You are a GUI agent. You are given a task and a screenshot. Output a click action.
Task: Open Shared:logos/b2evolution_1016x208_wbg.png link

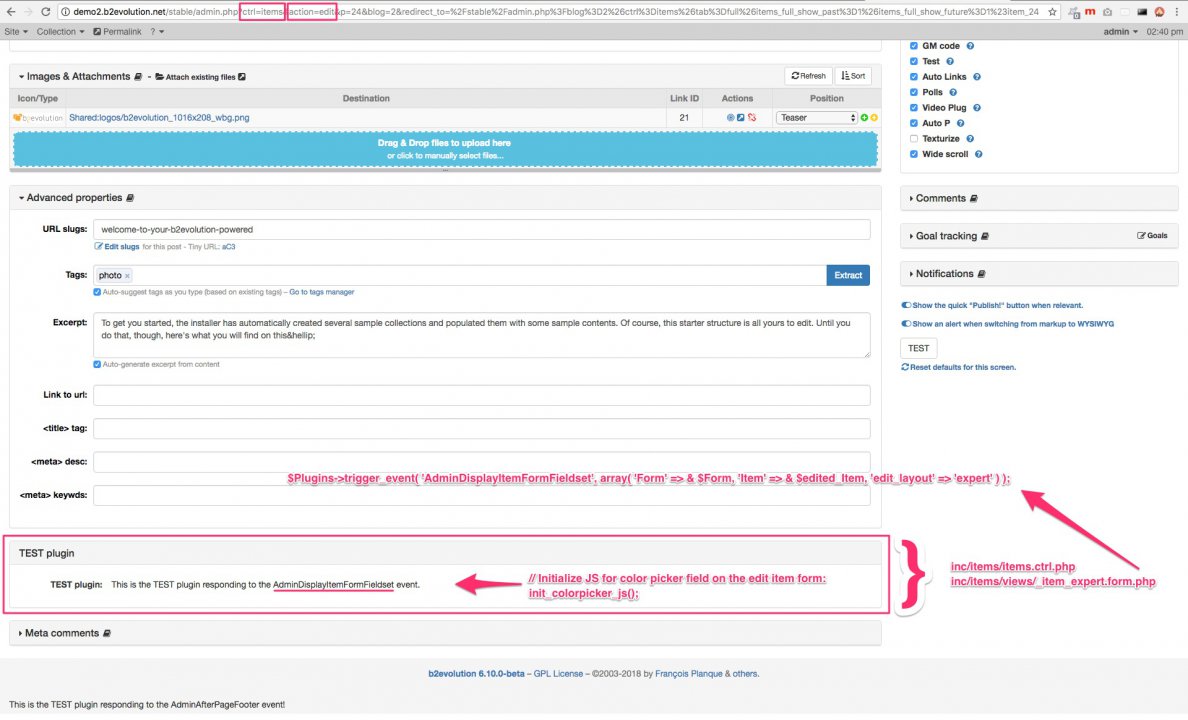pyautogui.click(x=159, y=117)
